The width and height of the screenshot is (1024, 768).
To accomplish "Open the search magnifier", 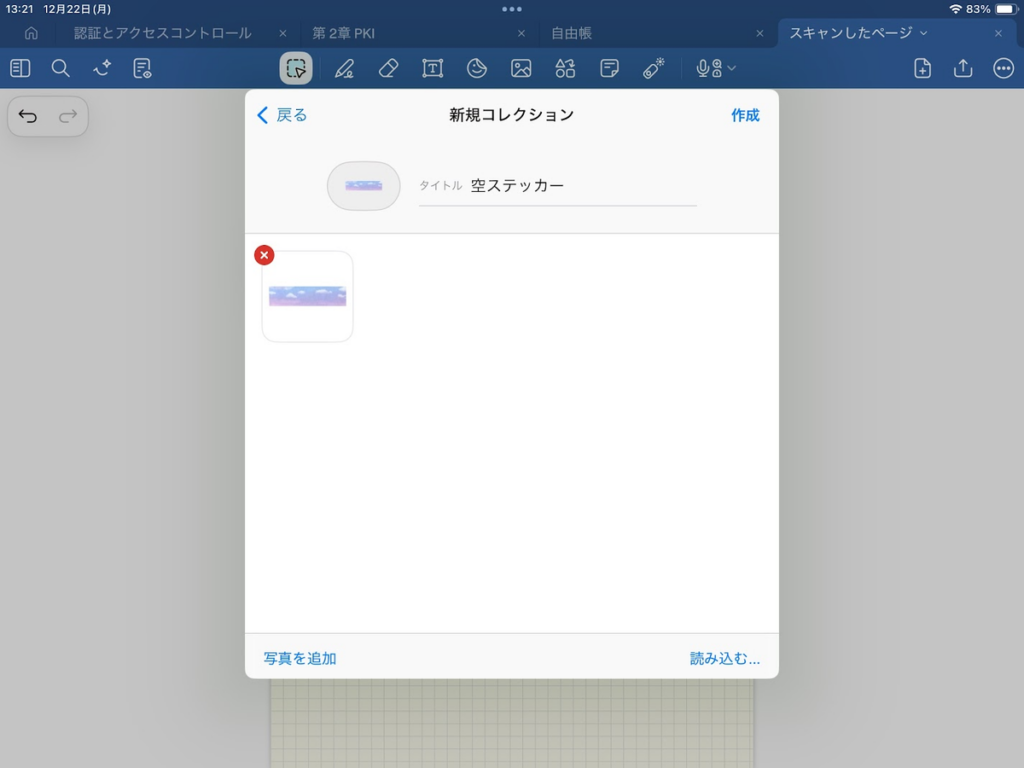I will [61, 68].
